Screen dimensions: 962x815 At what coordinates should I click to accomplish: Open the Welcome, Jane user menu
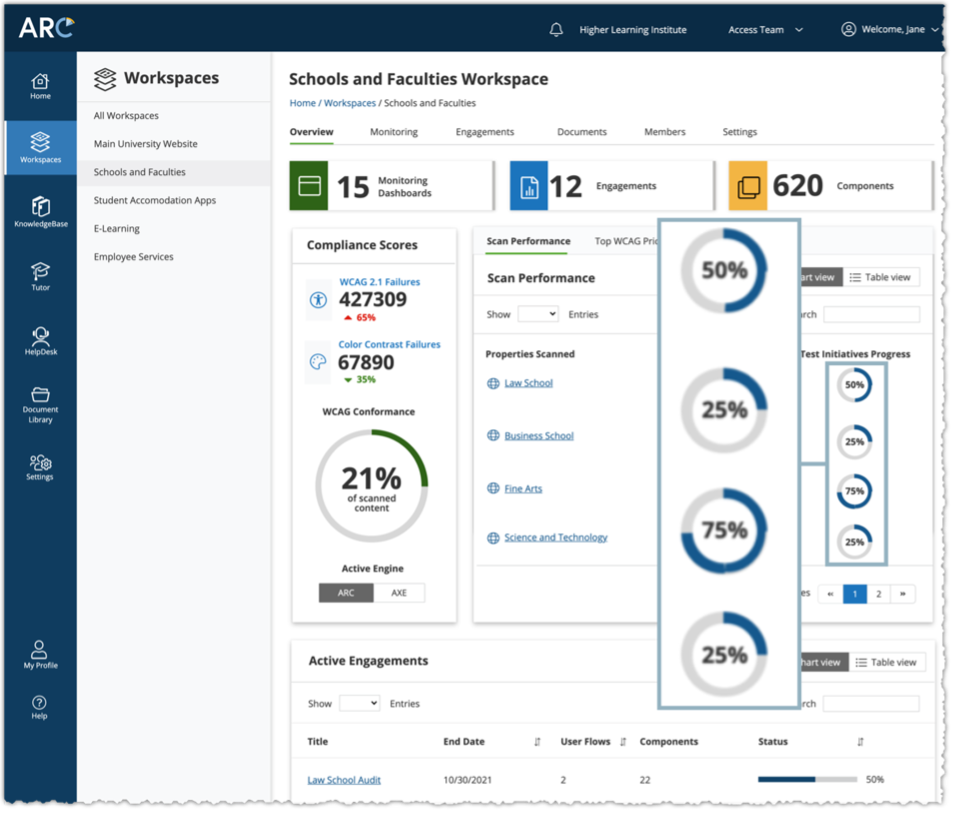[x=890, y=30]
